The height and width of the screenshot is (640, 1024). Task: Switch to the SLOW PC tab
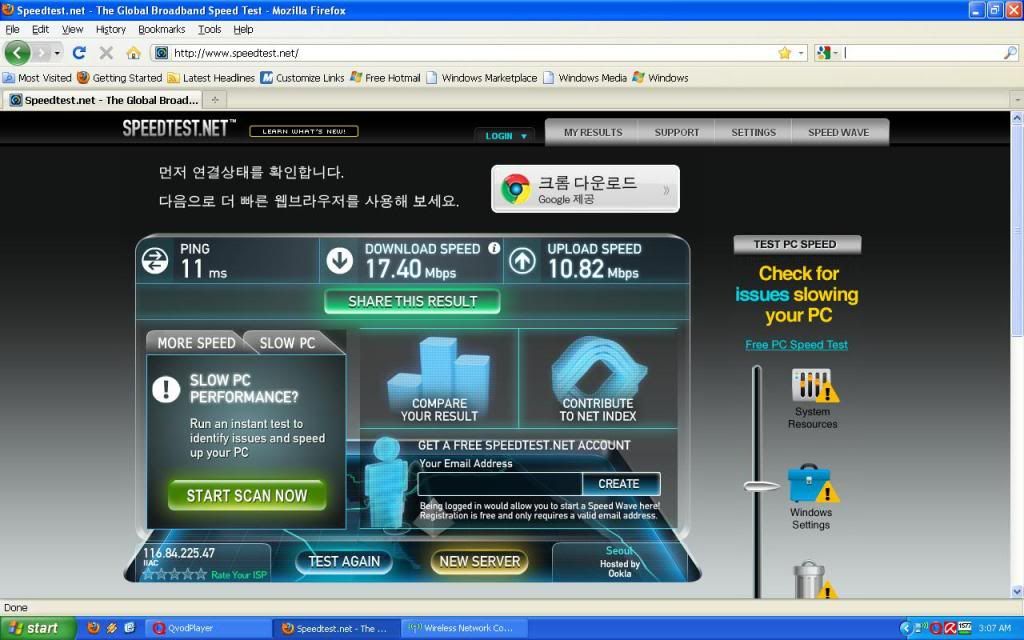(x=287, y=343)
